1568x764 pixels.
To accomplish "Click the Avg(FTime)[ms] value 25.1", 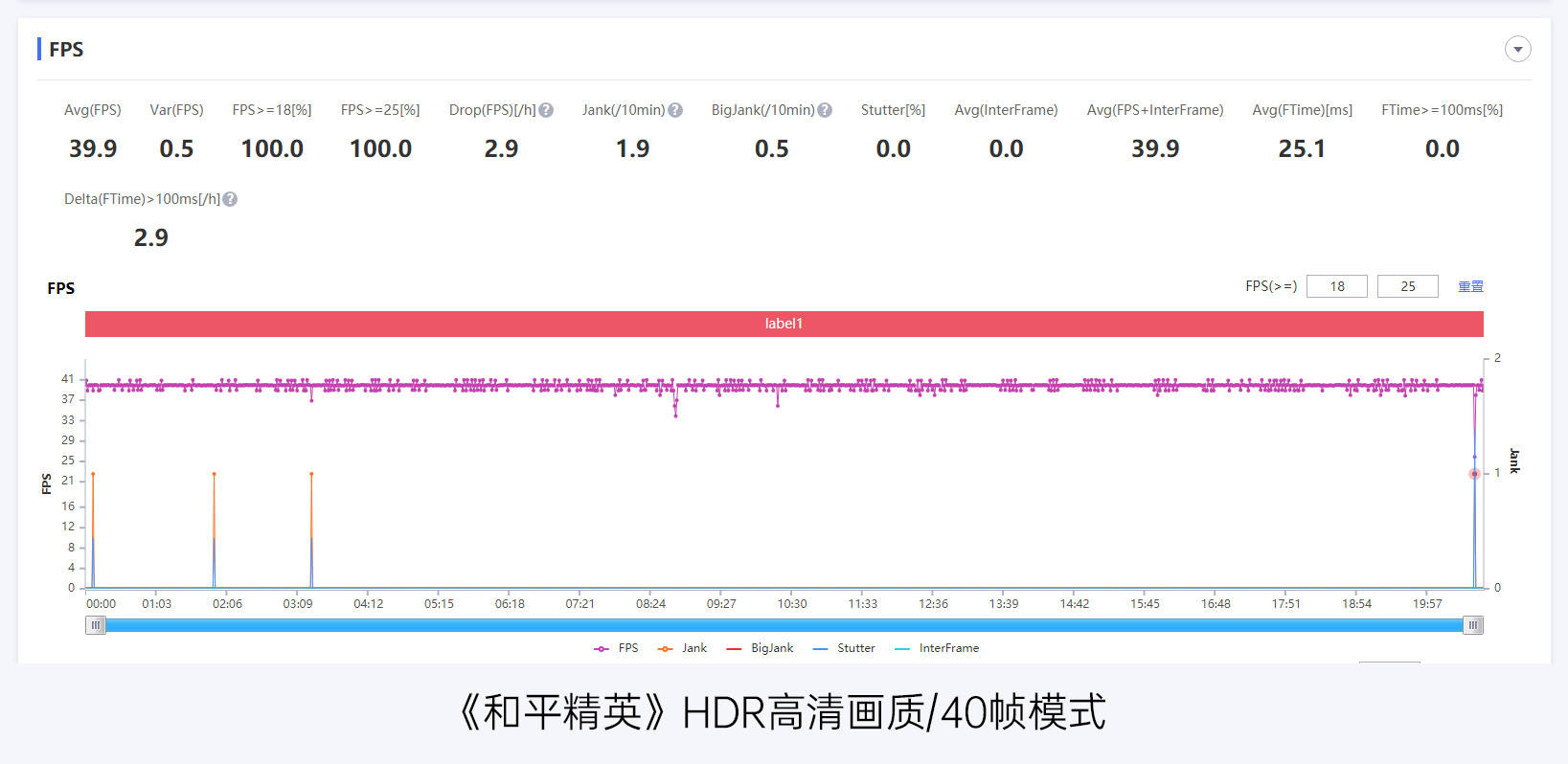I will 1302,149.
